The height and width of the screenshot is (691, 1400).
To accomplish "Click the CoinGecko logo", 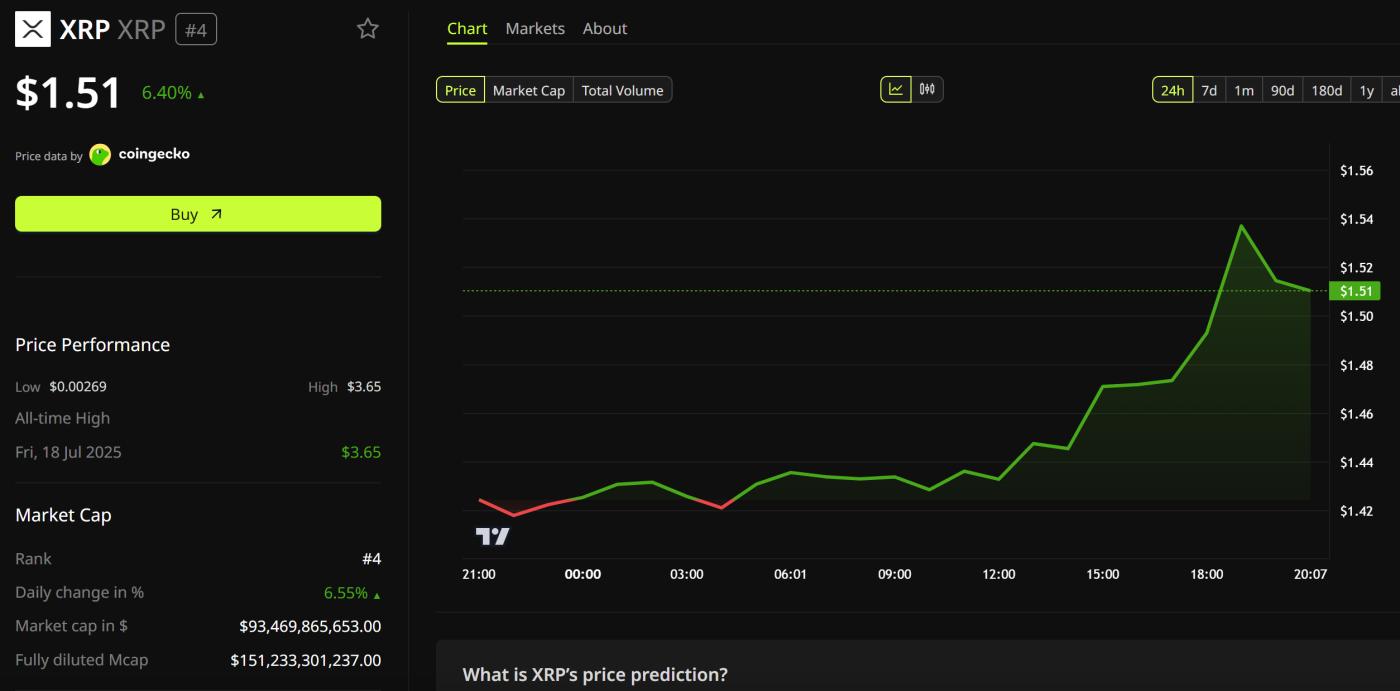I will click(139, 154).
